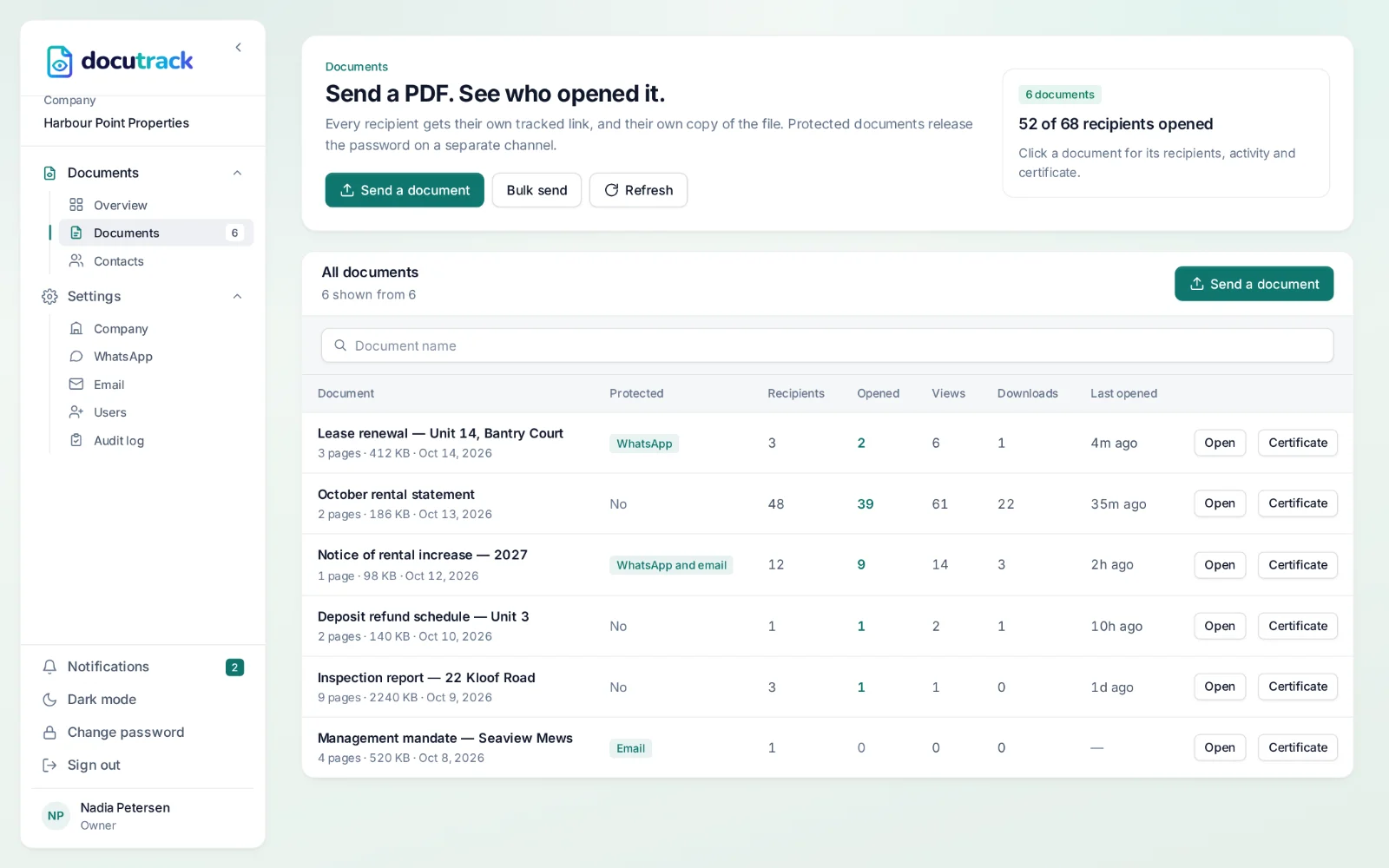
Task: View Certificate for Deposit refund schedule
Action: coord(1298,626)
